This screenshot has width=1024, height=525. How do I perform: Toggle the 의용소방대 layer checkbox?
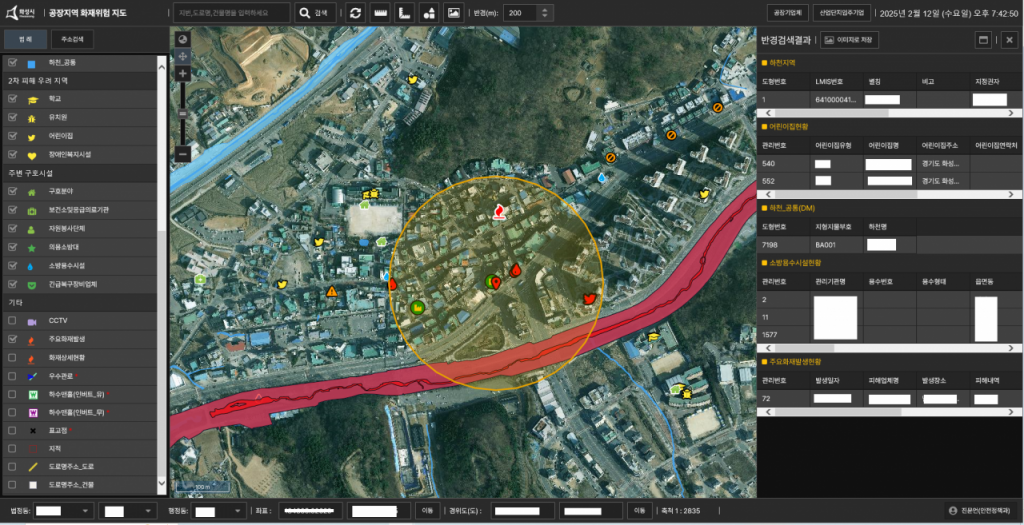coord(12,247)
